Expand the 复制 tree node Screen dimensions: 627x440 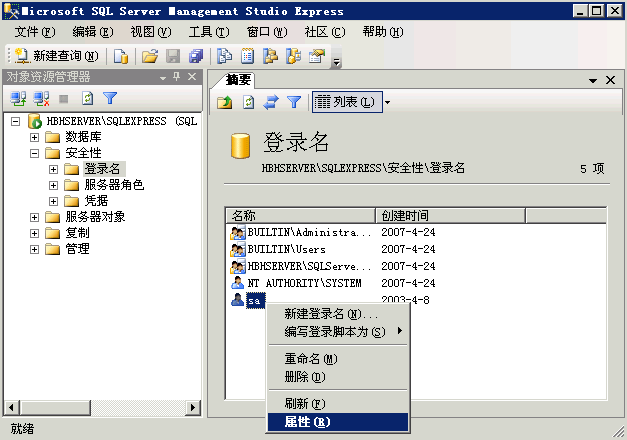(x=34, y=233)
